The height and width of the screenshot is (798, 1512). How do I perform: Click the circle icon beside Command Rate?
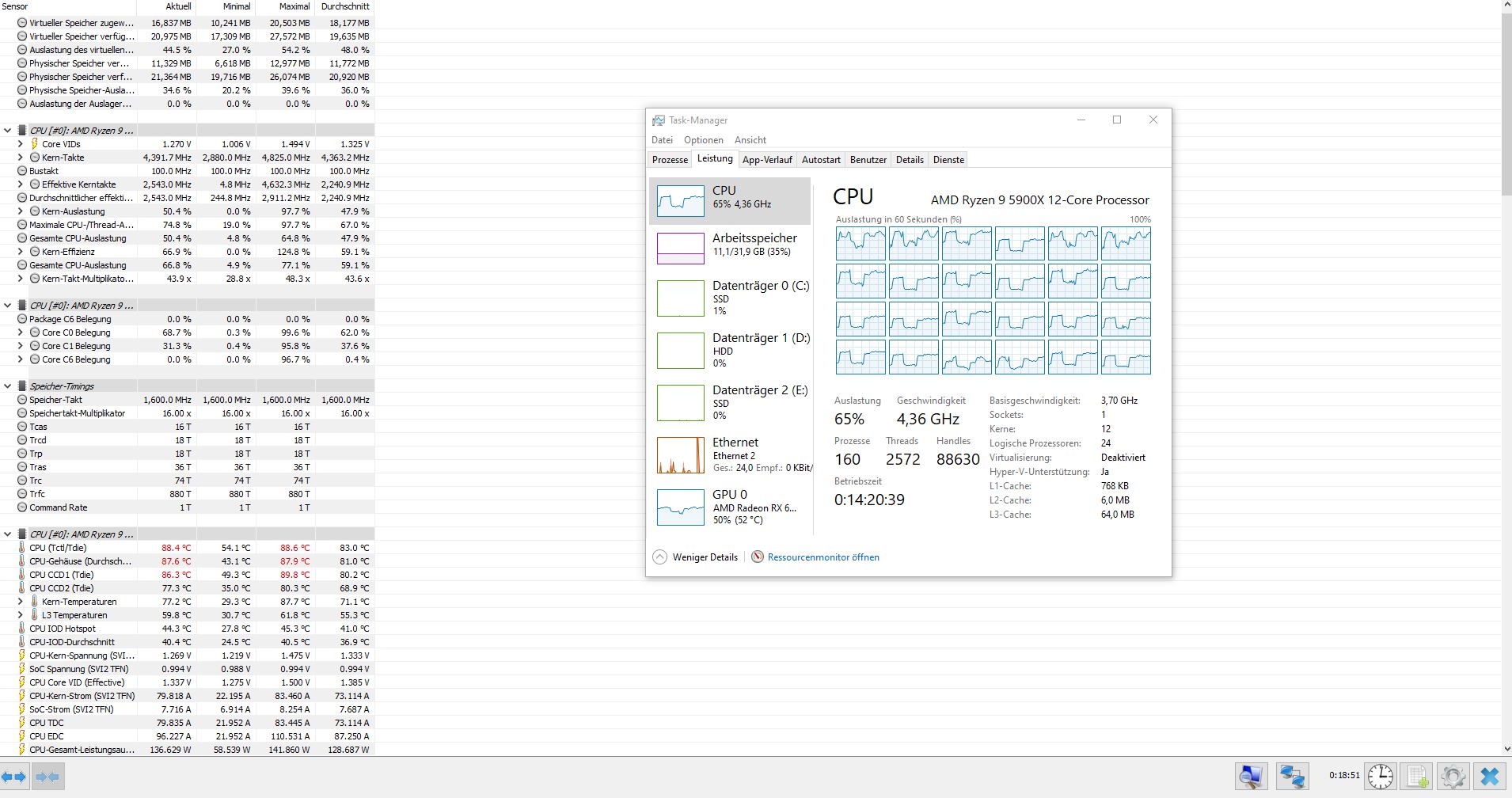22,507
